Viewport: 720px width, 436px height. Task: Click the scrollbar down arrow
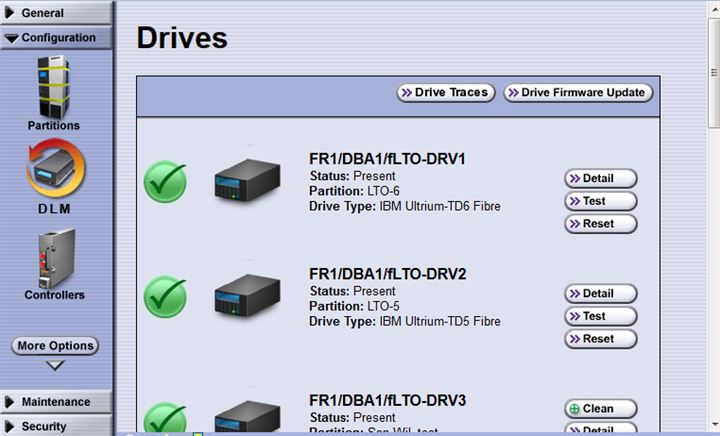pos(714,425)
